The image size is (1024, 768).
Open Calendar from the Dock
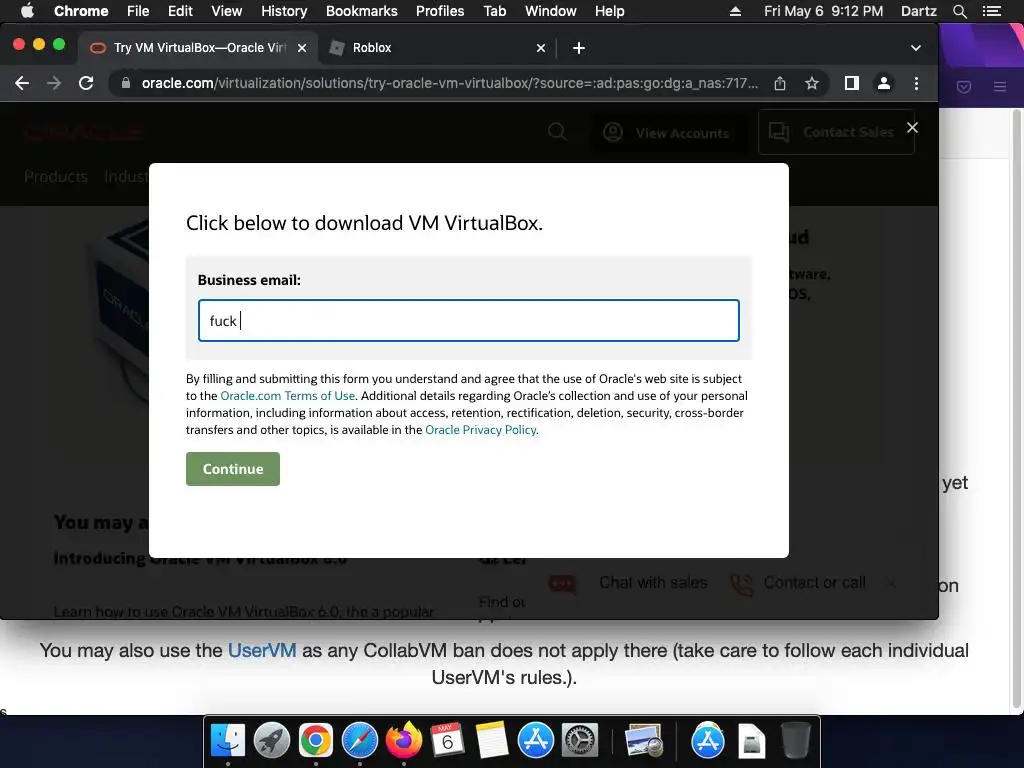[x=447, y=741]
